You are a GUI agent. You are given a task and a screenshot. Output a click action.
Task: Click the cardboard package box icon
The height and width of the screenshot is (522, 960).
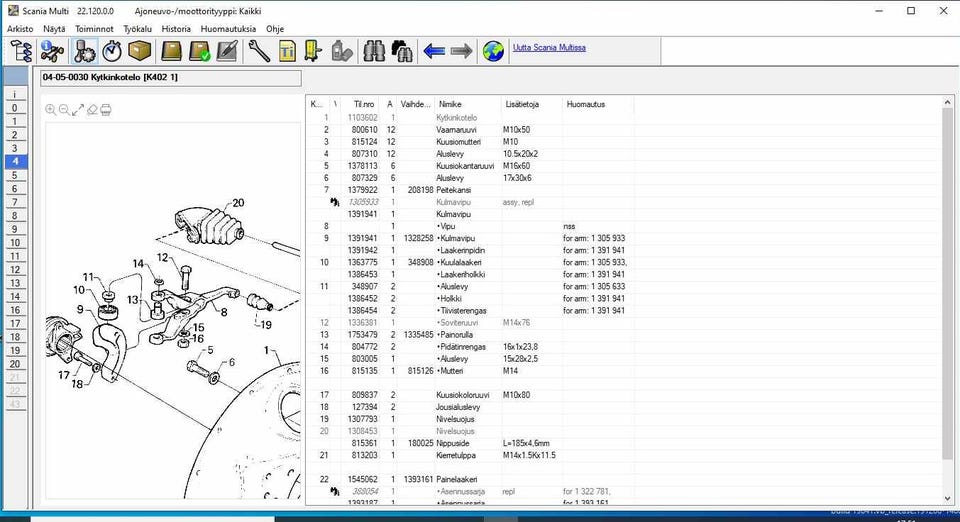[140, 51]
